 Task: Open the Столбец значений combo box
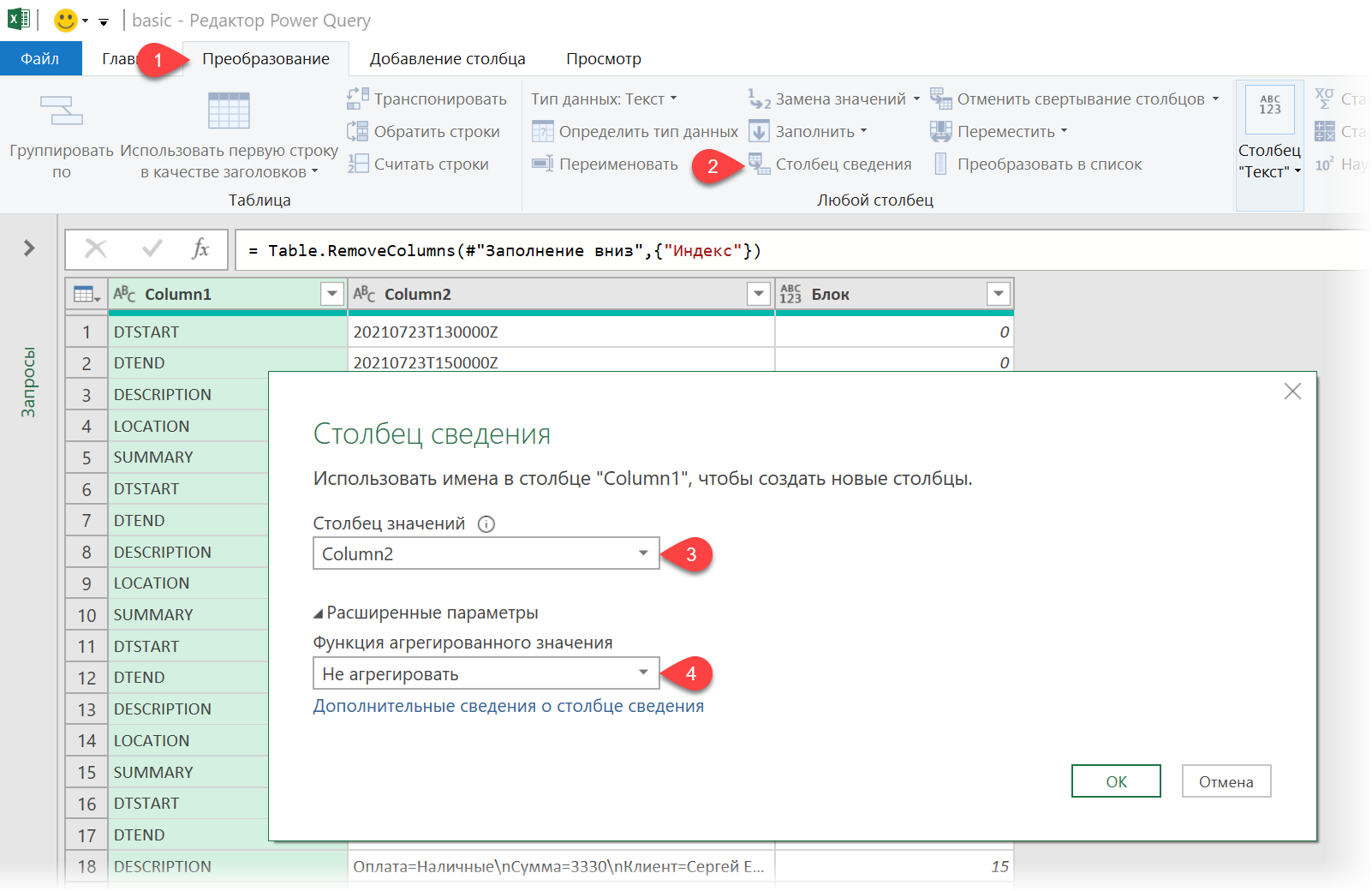486,553
